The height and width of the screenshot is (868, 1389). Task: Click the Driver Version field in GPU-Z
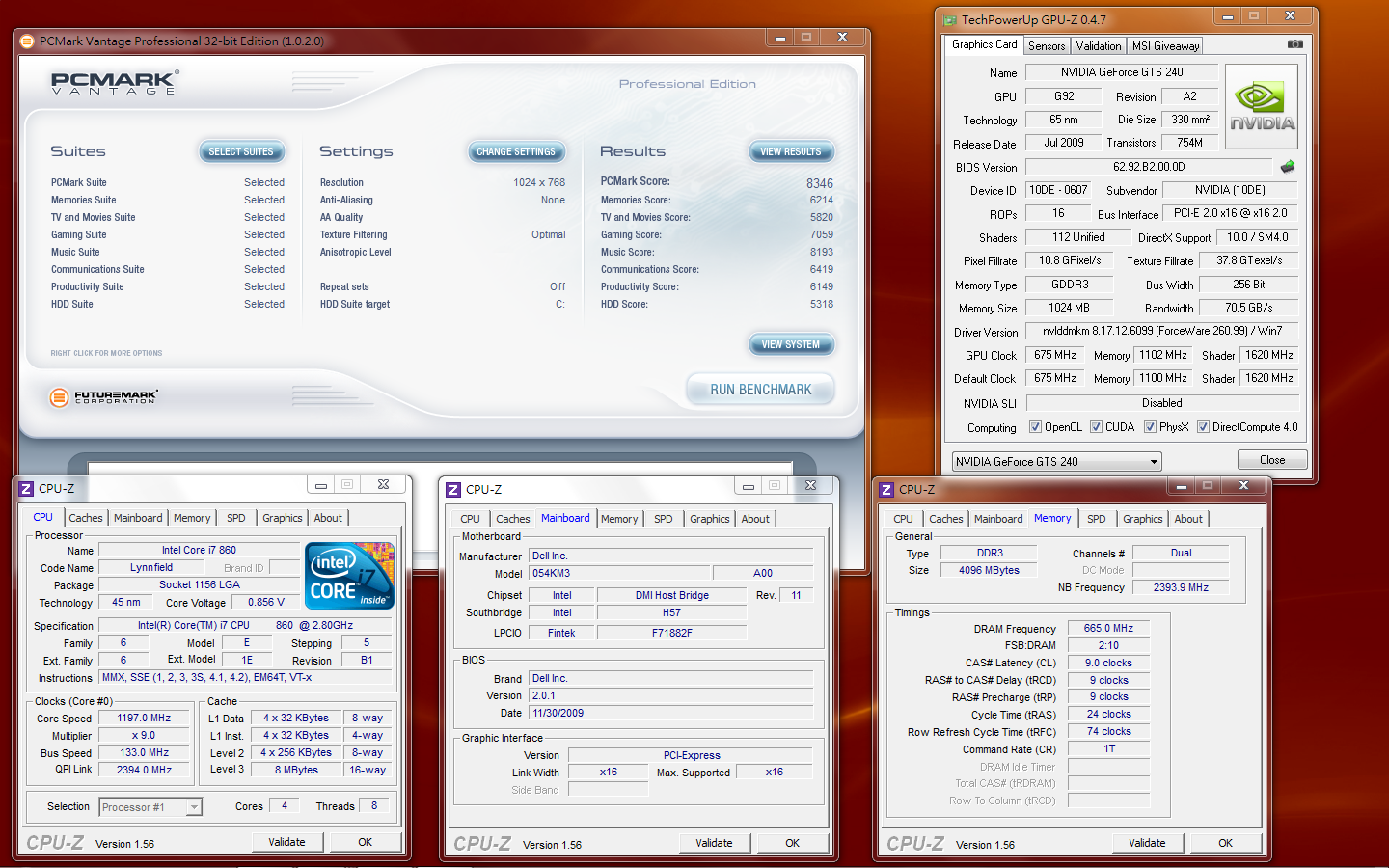coord(1162,331)
